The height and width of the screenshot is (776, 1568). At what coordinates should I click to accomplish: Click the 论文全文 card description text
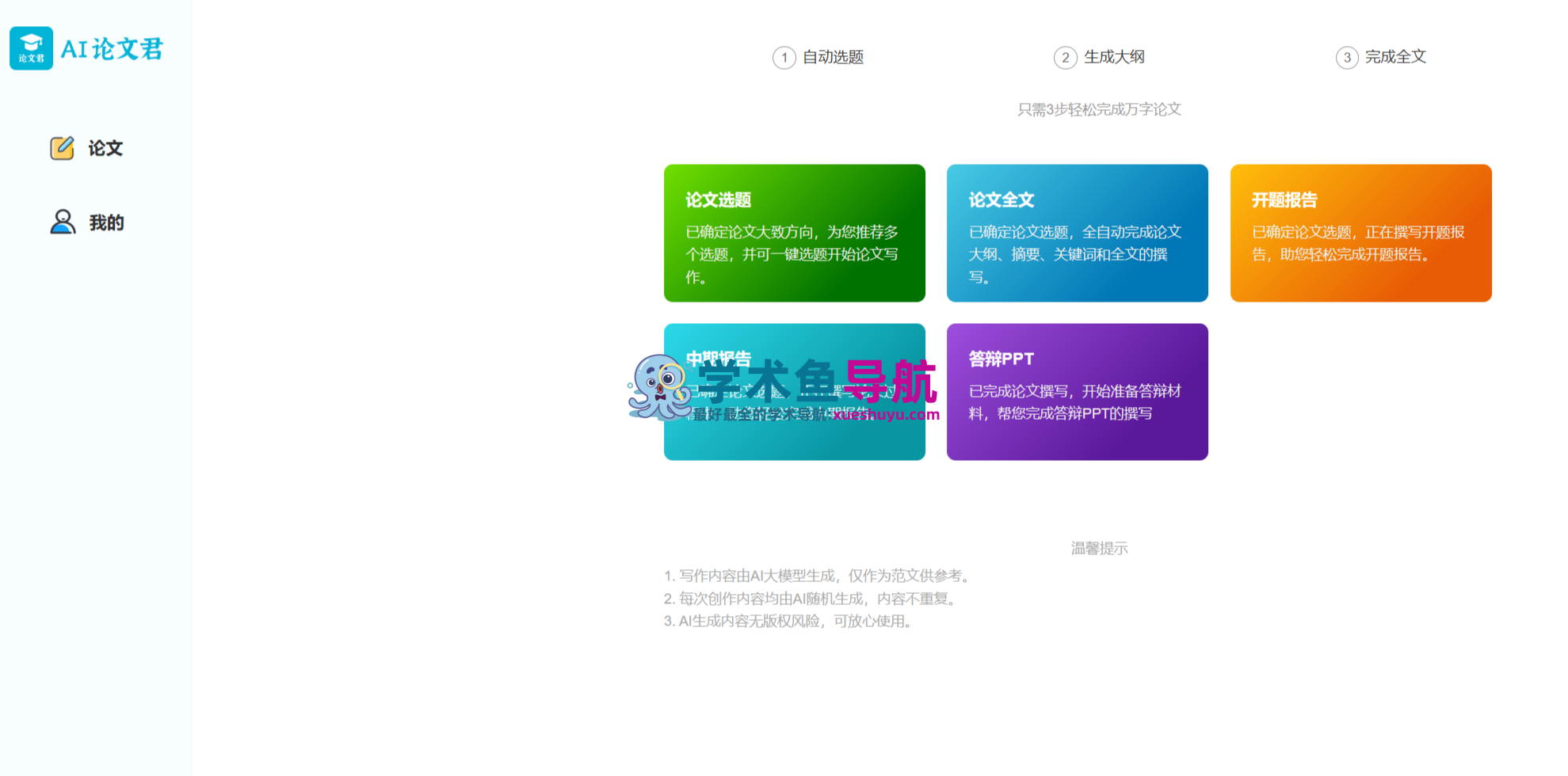(x=1075, y=255)
